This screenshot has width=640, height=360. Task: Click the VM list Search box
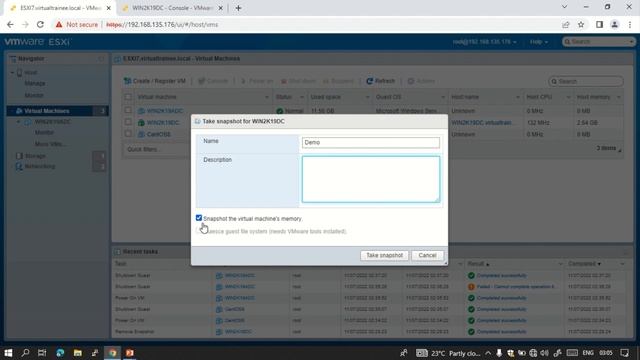coord(586,81)
